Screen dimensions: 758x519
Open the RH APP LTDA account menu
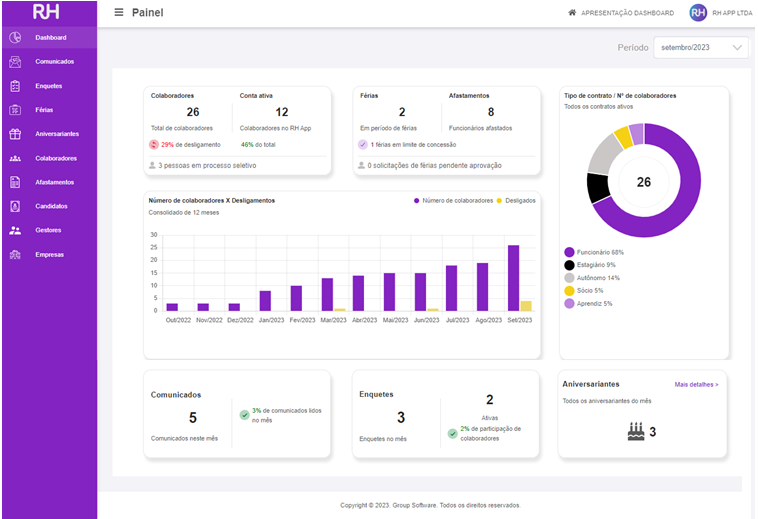tap(720, 13)
